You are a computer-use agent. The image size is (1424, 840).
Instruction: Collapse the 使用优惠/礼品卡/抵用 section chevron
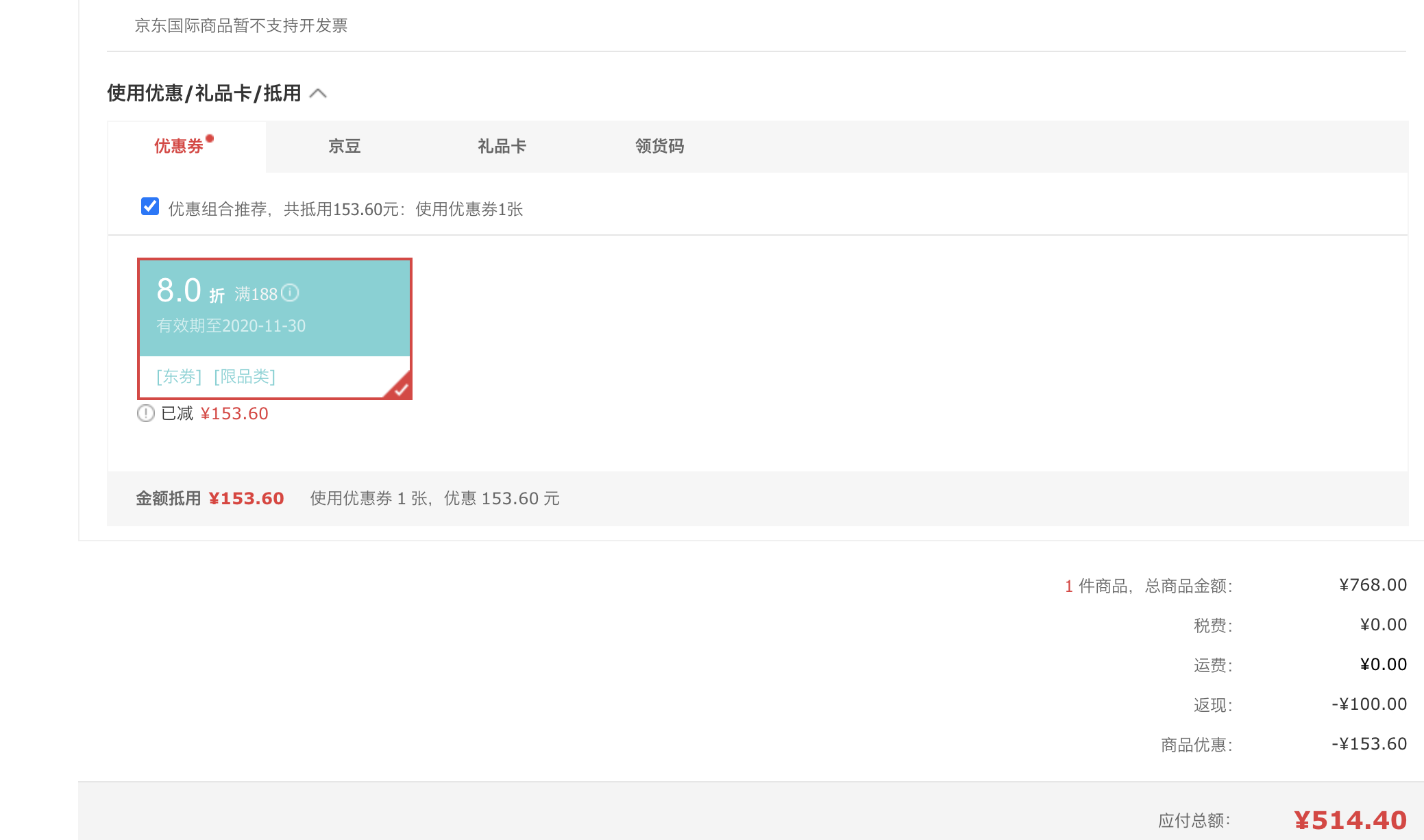click(x=318, y=93)
